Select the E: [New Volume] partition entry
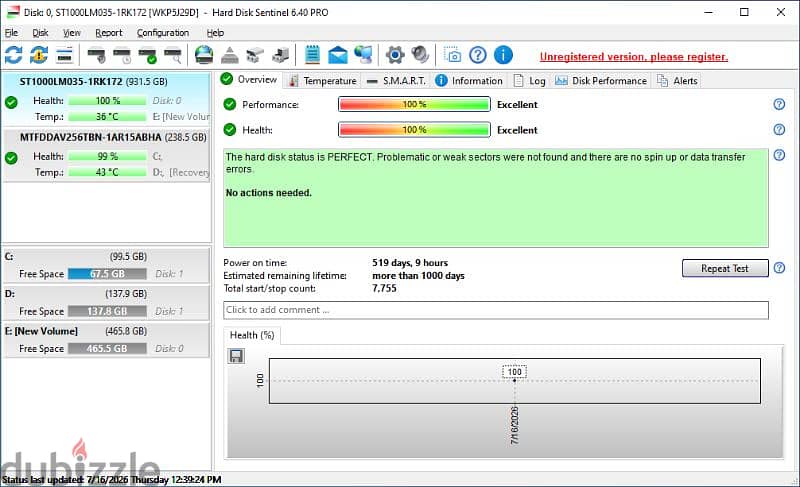 pos(106,340)
